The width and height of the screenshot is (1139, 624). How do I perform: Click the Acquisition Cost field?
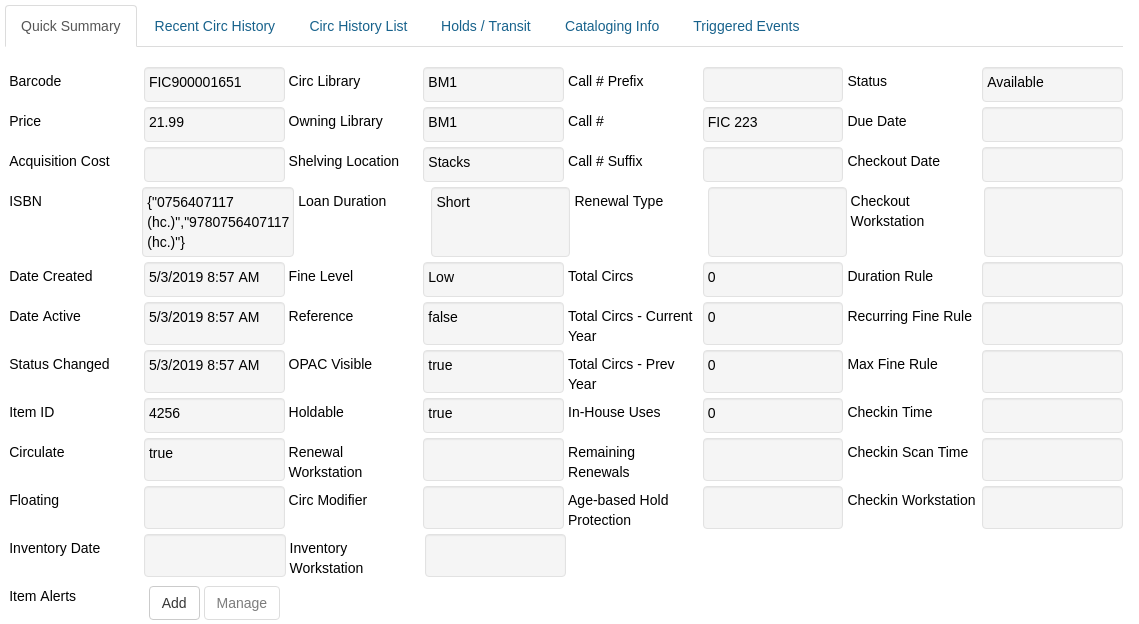pos(214,164)
